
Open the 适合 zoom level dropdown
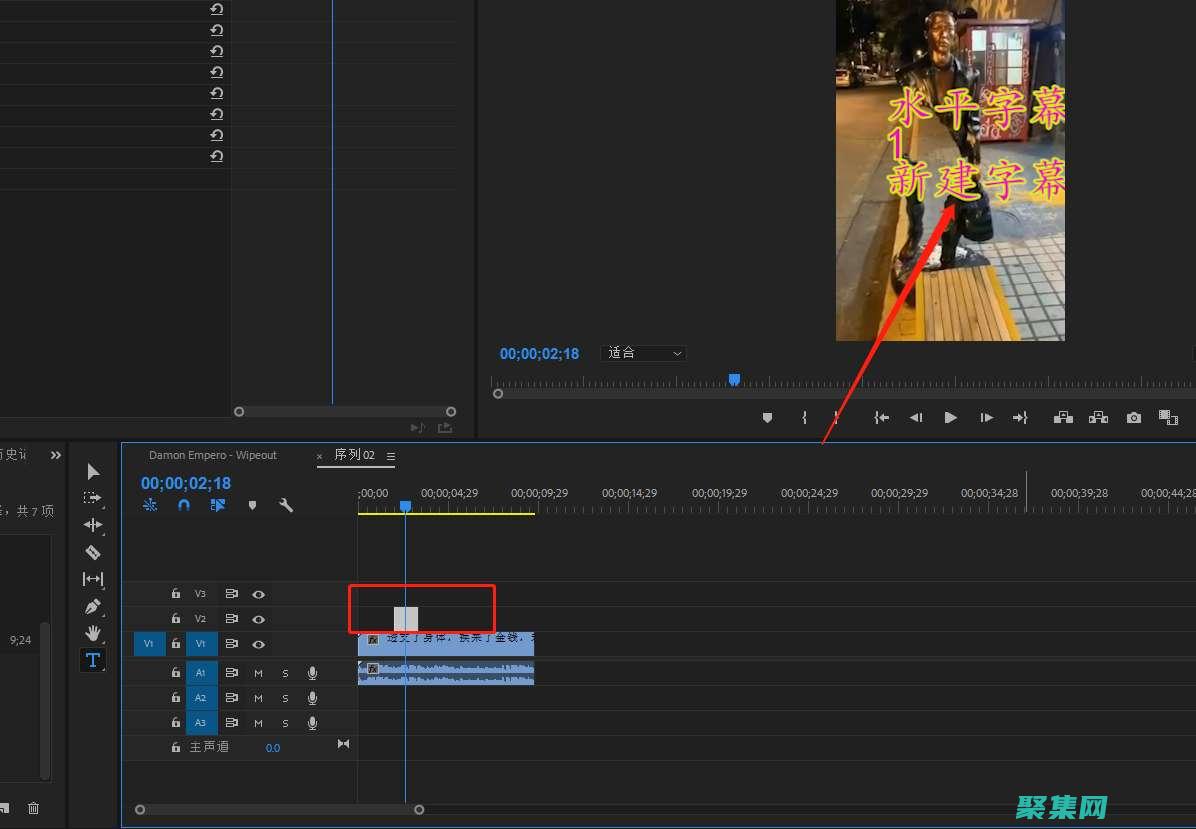[645, 353]
